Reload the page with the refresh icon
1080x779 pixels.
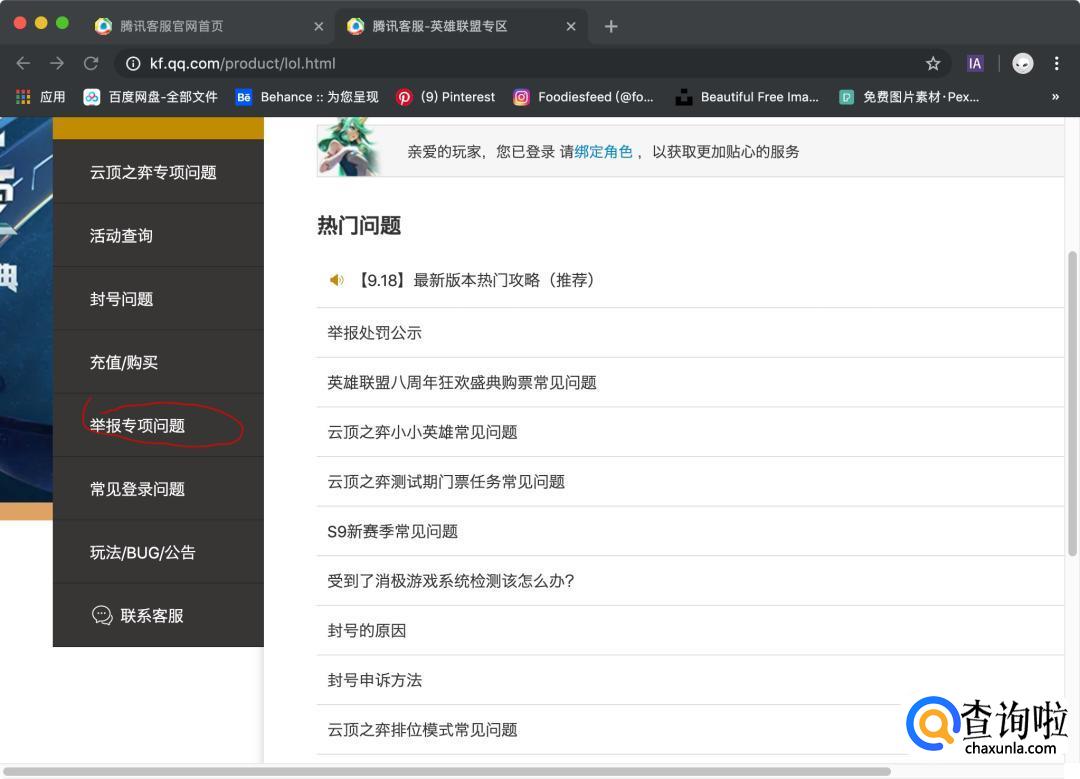click(x=91, y=63)
